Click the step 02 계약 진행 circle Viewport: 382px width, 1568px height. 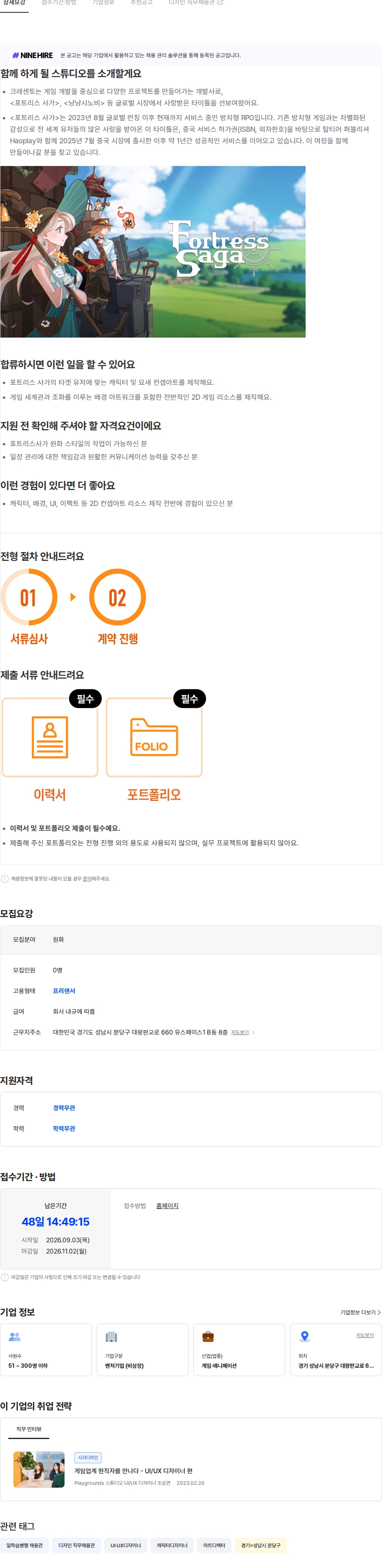(117, 597)
